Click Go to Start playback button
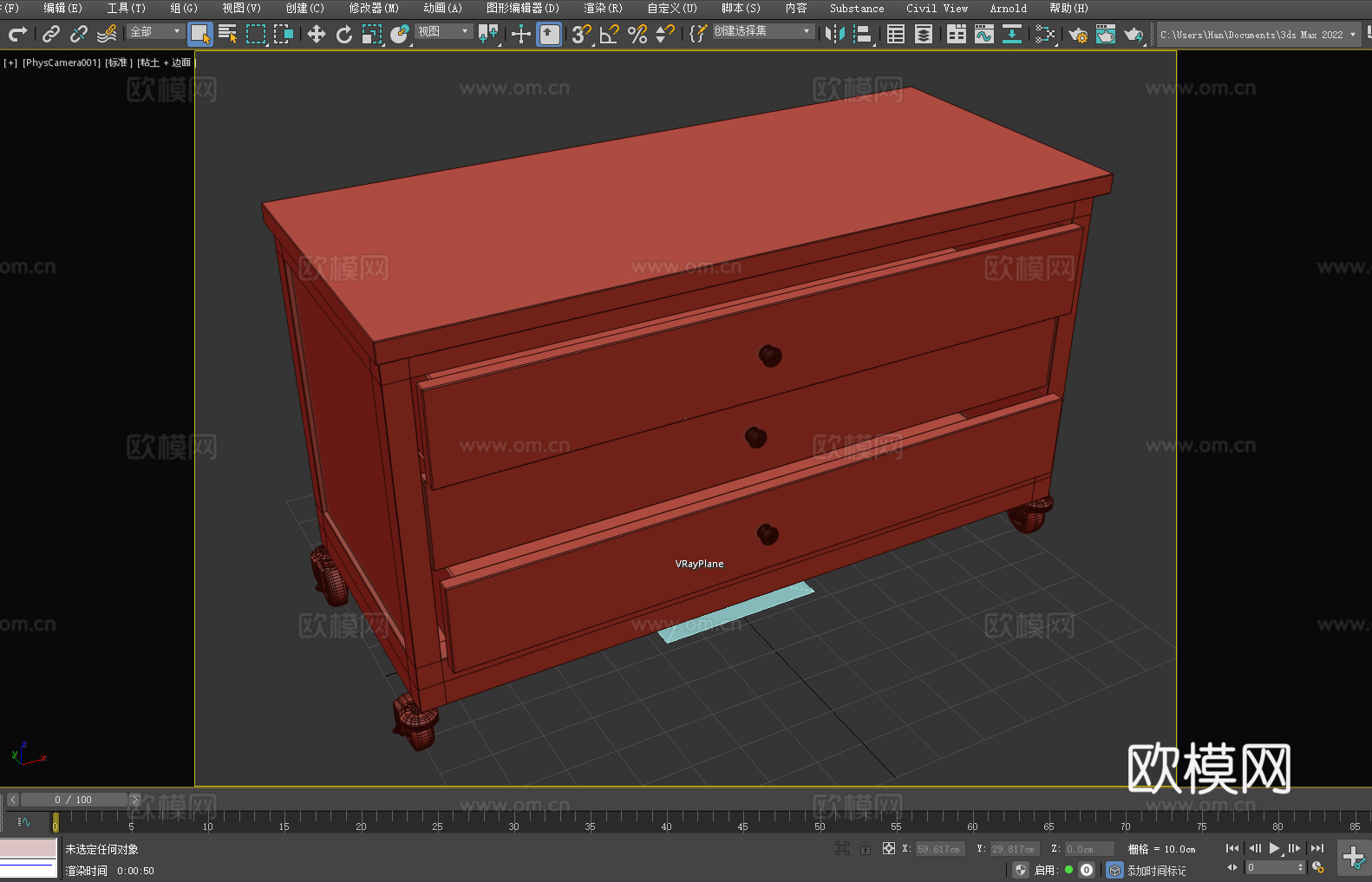Image resolution: width=1372 pixels, height=882 pixels. [1232, 848]
